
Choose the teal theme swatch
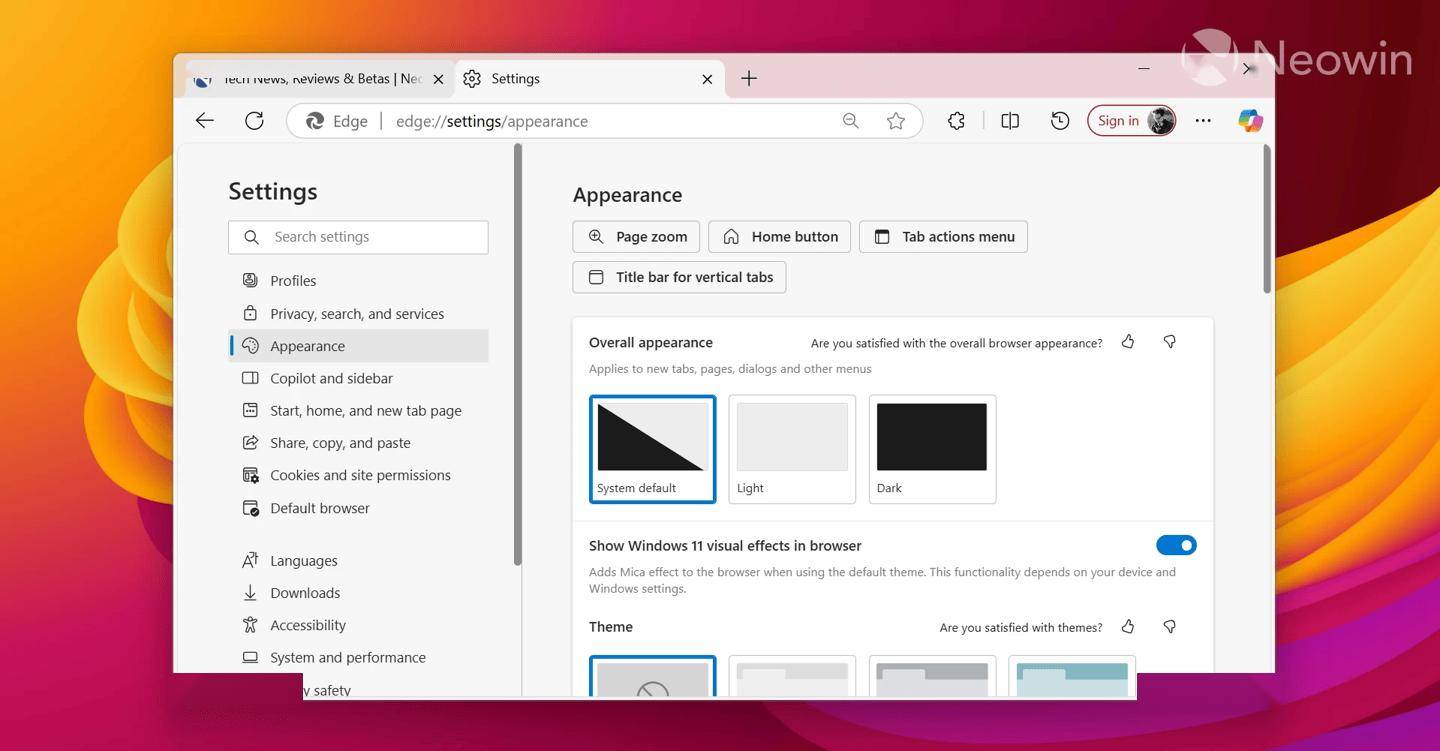coord(1072,677)
